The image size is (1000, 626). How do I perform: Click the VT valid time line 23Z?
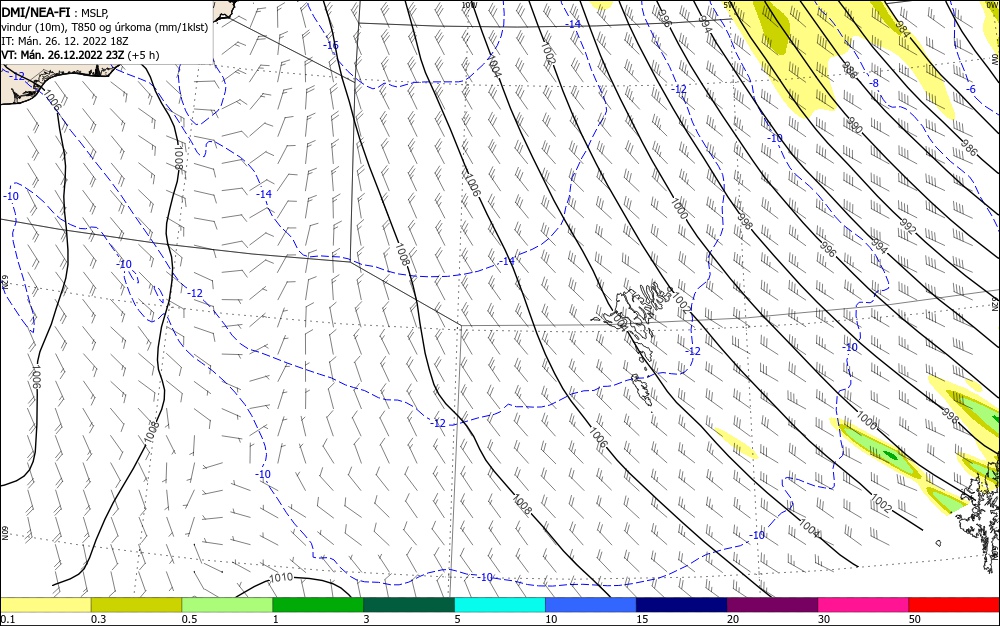80,55
